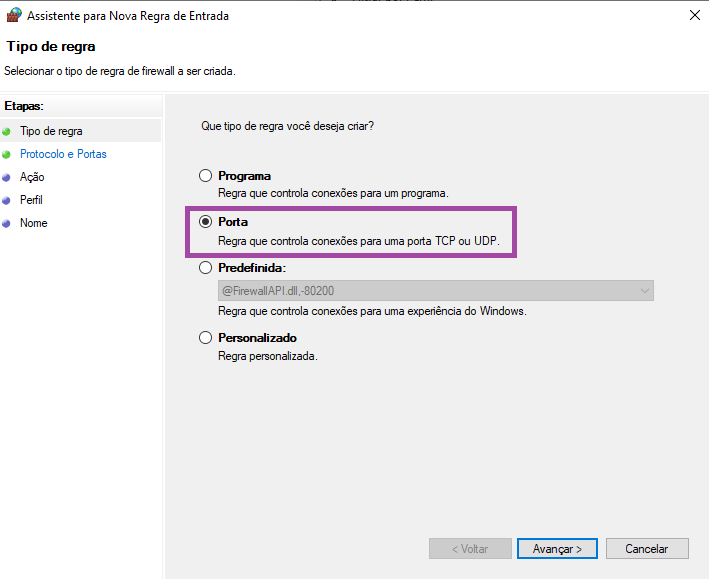Image resolution: width=709 pixels, height=579 pixels.
Task: Click the green bullet beside Tipo de regra
Action: 6,131
